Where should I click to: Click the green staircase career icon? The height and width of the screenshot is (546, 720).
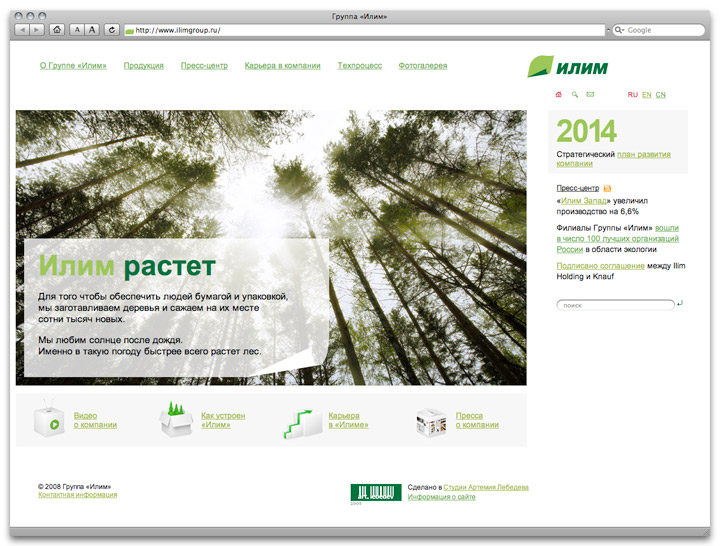pos(302,421)
